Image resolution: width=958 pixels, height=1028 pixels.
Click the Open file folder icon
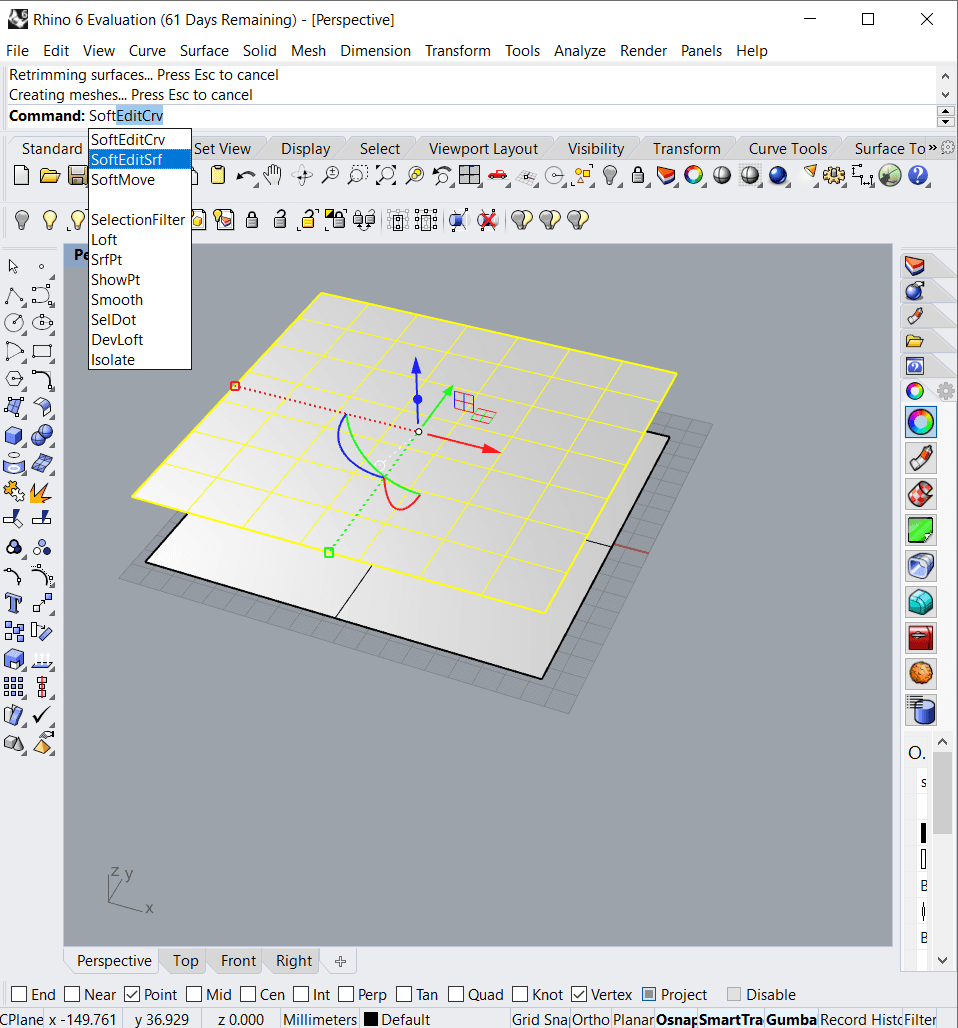49,177
